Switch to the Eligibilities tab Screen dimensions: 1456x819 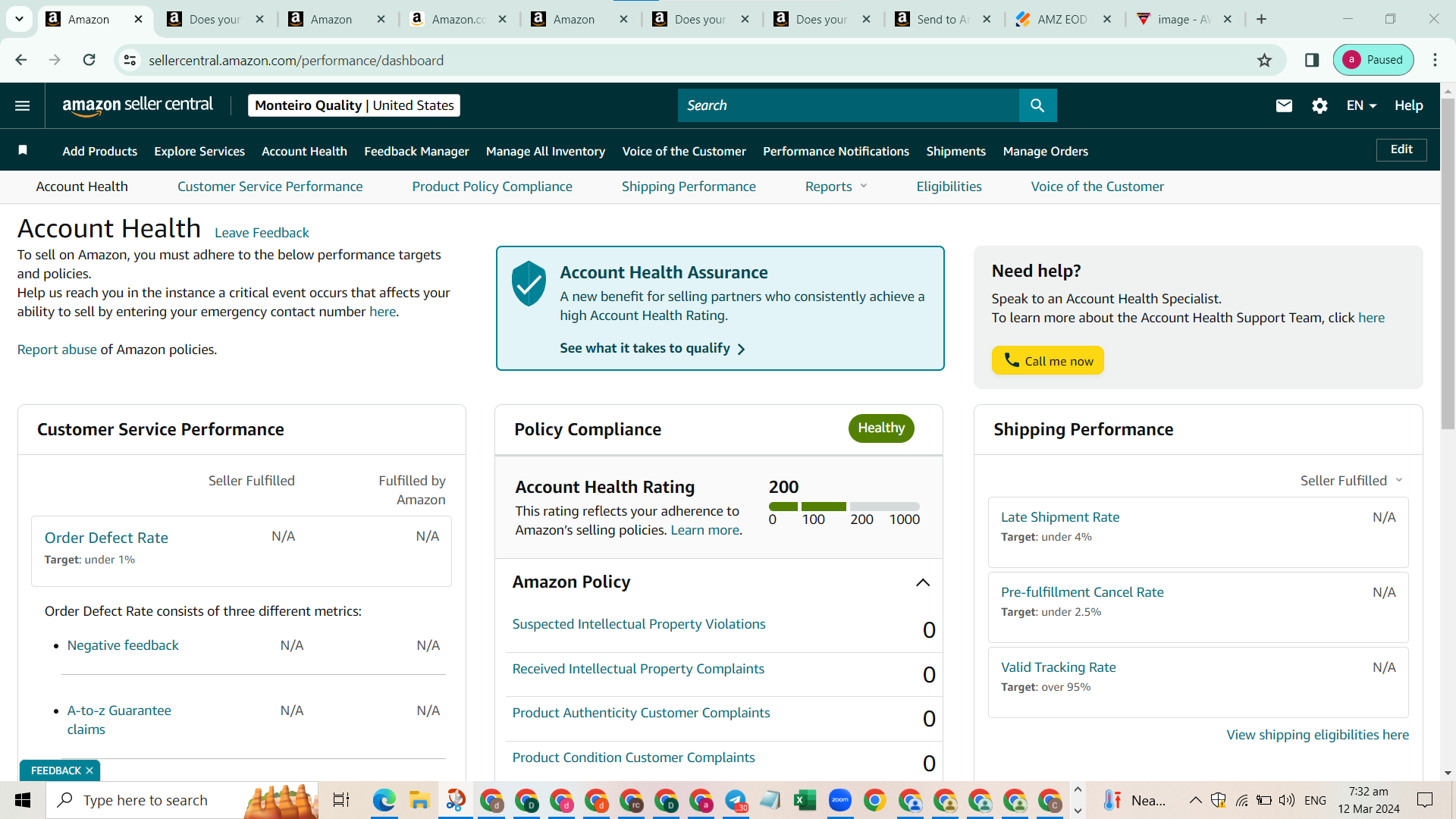[x=949, y=187]
